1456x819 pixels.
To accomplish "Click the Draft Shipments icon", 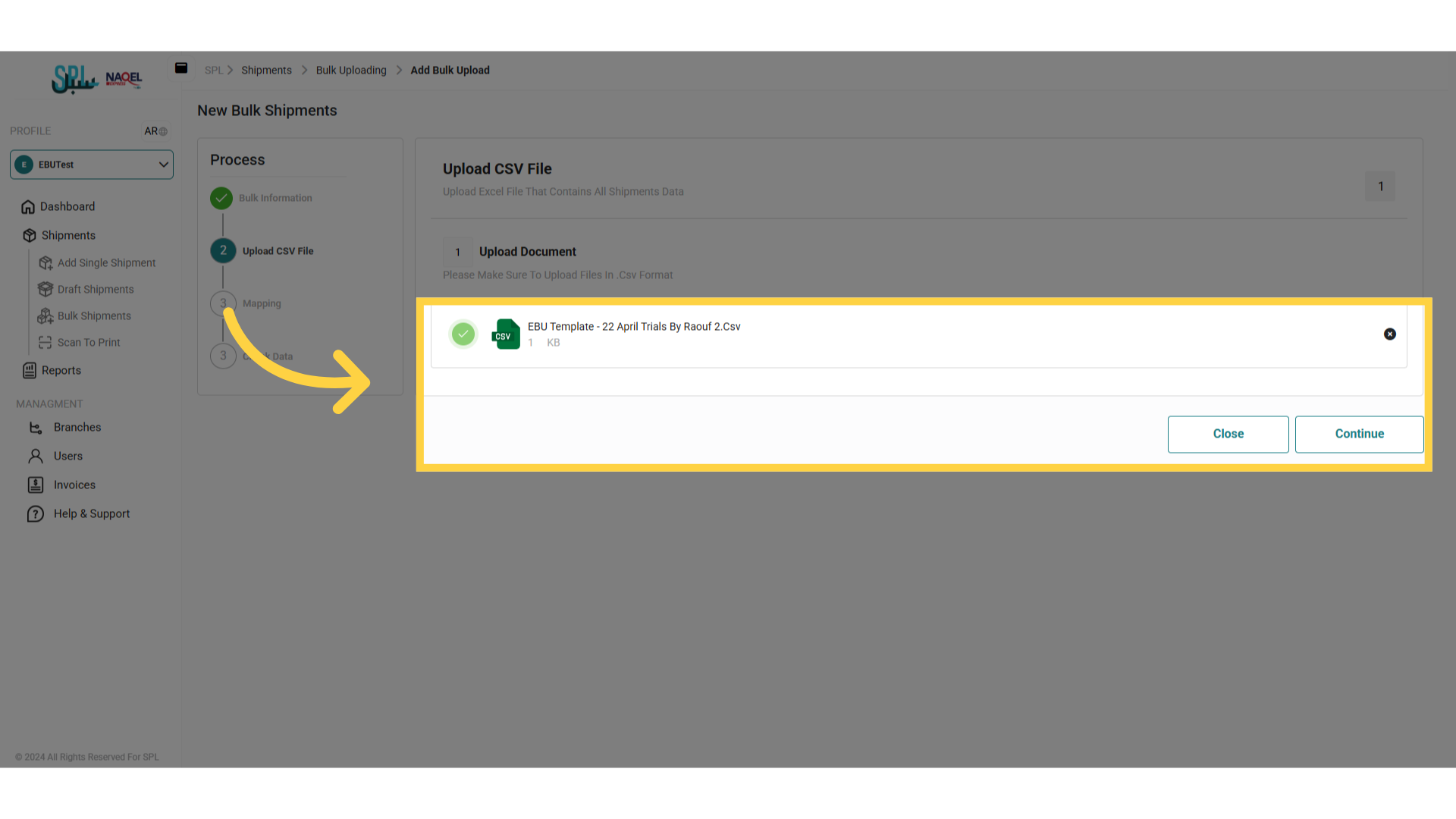I will [x=45, y=290].
